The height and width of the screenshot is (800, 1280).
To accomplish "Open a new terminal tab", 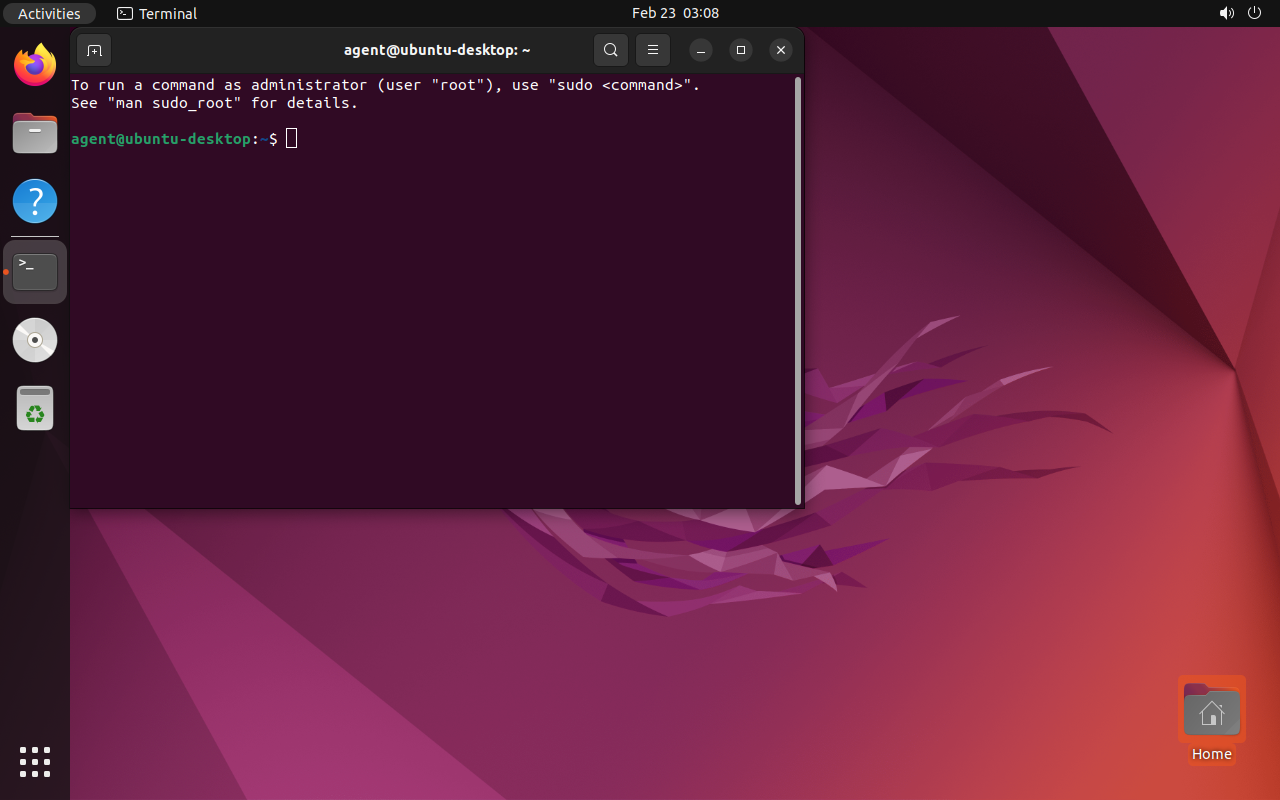I will point(94,50).
